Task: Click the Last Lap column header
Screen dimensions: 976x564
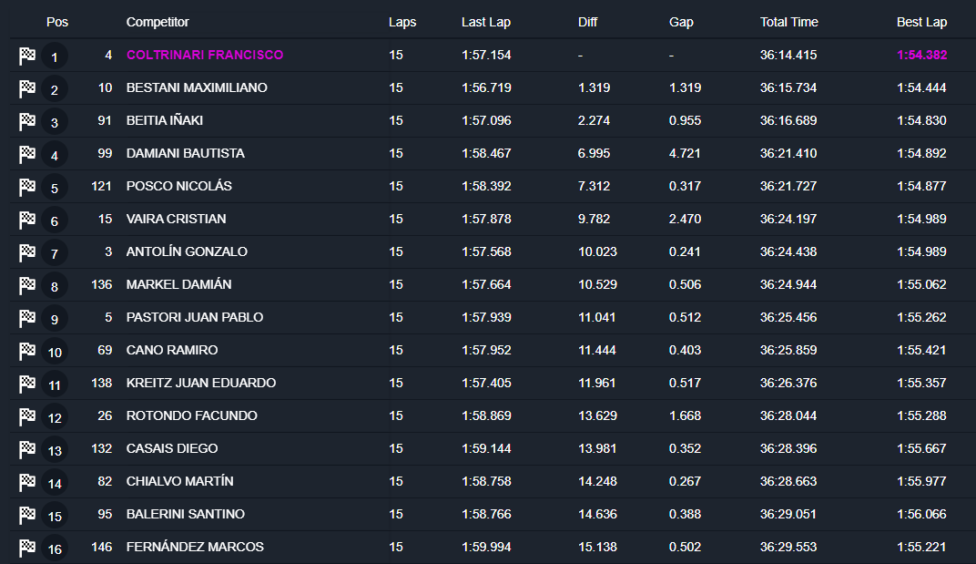Action: point(486,22)
